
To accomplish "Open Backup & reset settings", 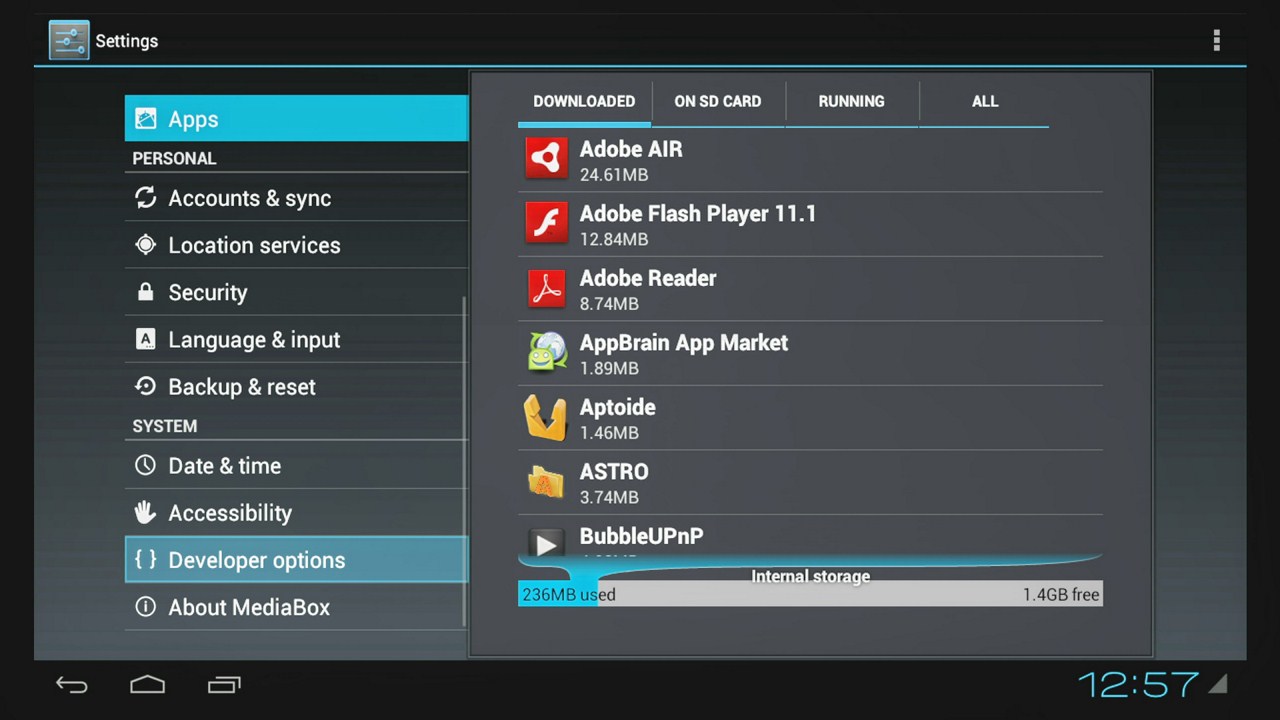I will 296,386.
